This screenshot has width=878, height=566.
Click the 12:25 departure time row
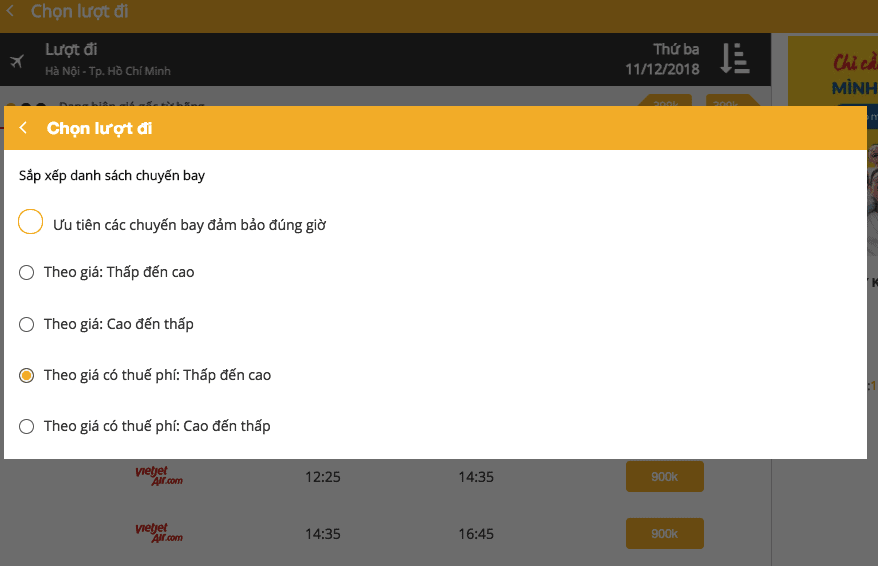(x=385, y=477)
